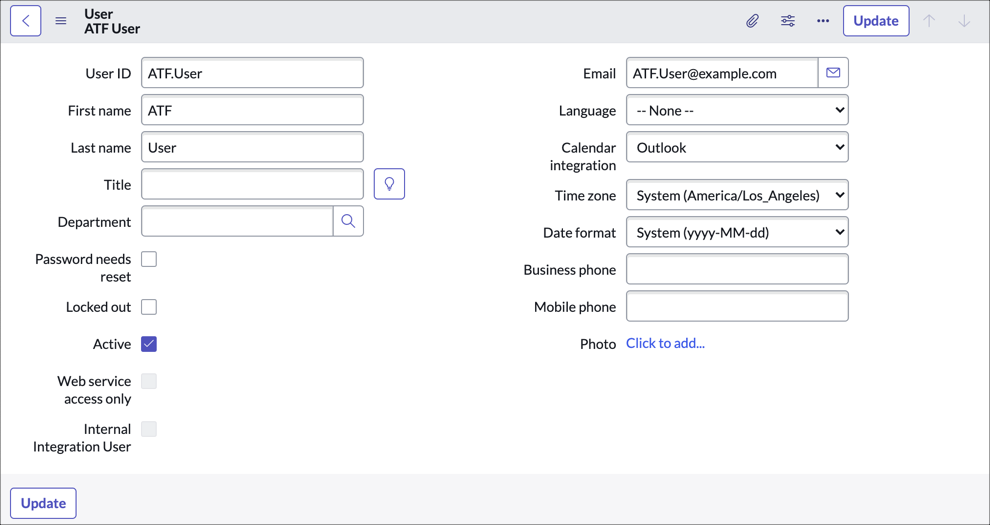The image size is (990, 525).
Task: Open the hamburger context menu icon
Action: tap(61, 21)
